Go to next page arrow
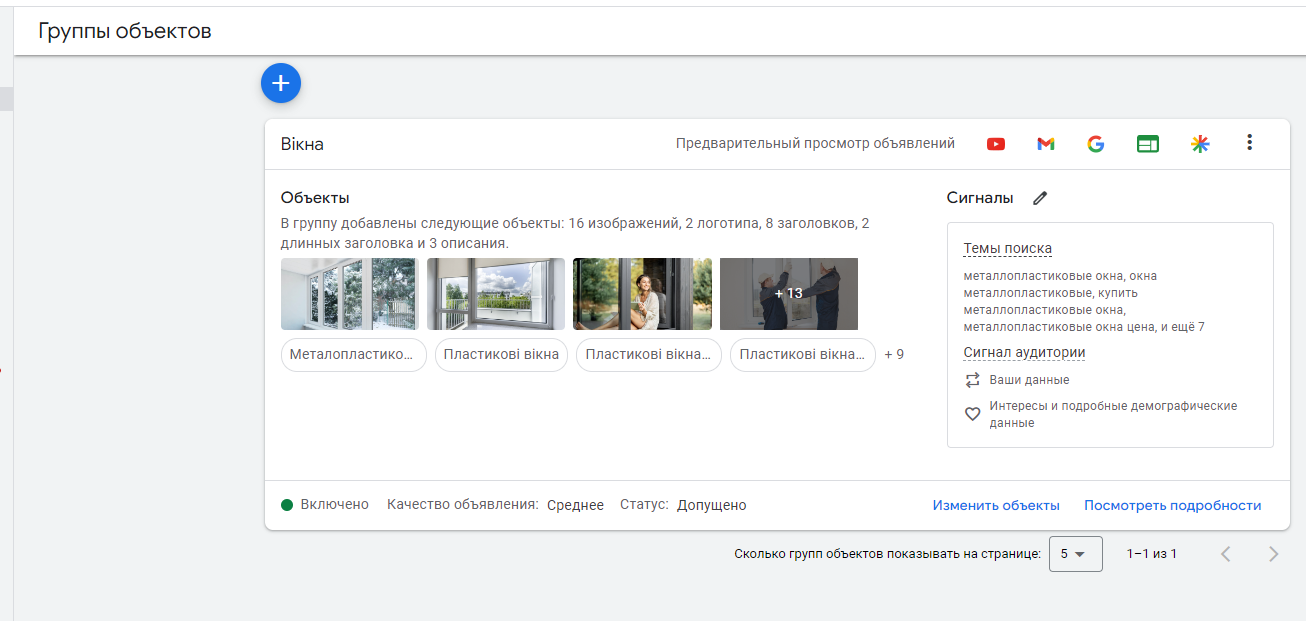This screenshot has width=1306, height=621. click(x=1273, y=554)
